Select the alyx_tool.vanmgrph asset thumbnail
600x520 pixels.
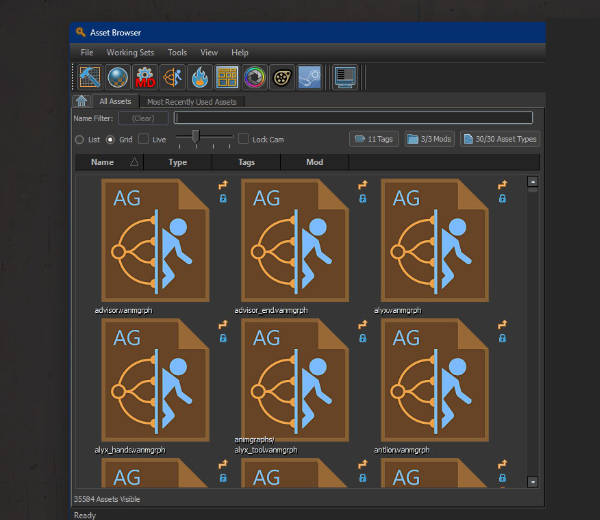coord(295,380)
